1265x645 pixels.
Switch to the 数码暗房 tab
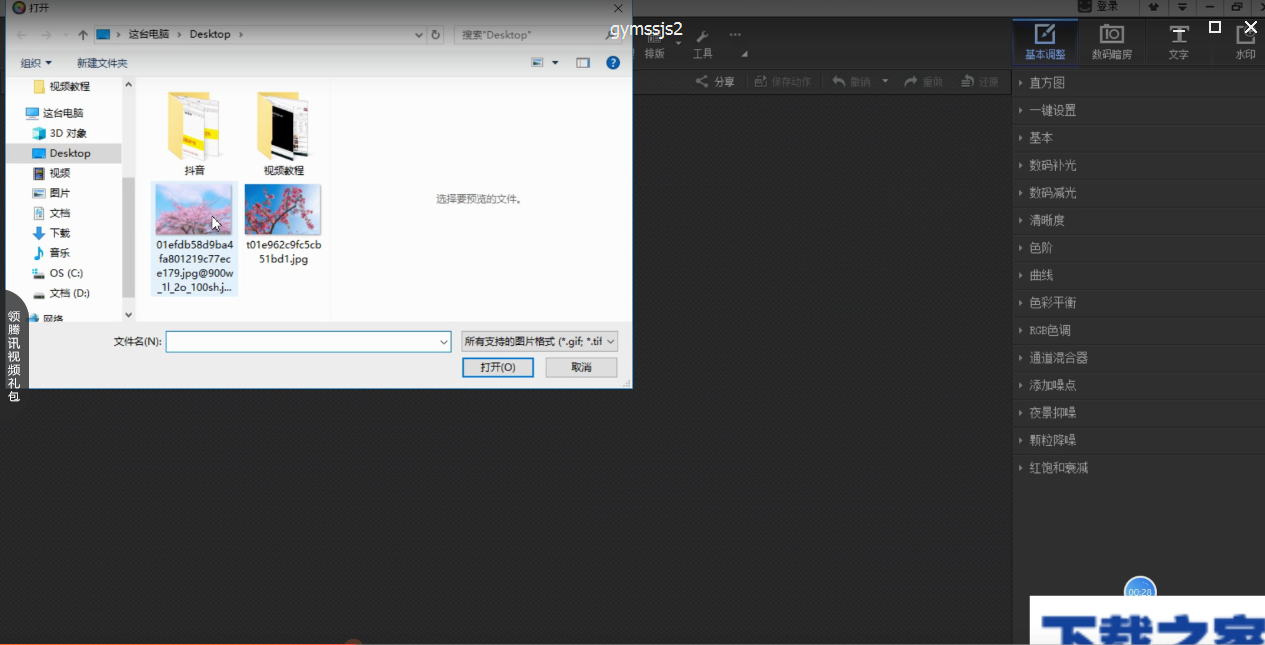(x=1112, y=42)
